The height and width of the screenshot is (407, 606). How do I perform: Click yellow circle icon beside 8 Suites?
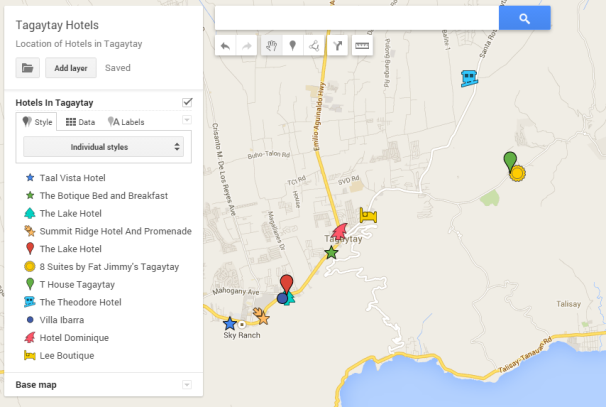[30, 267]
